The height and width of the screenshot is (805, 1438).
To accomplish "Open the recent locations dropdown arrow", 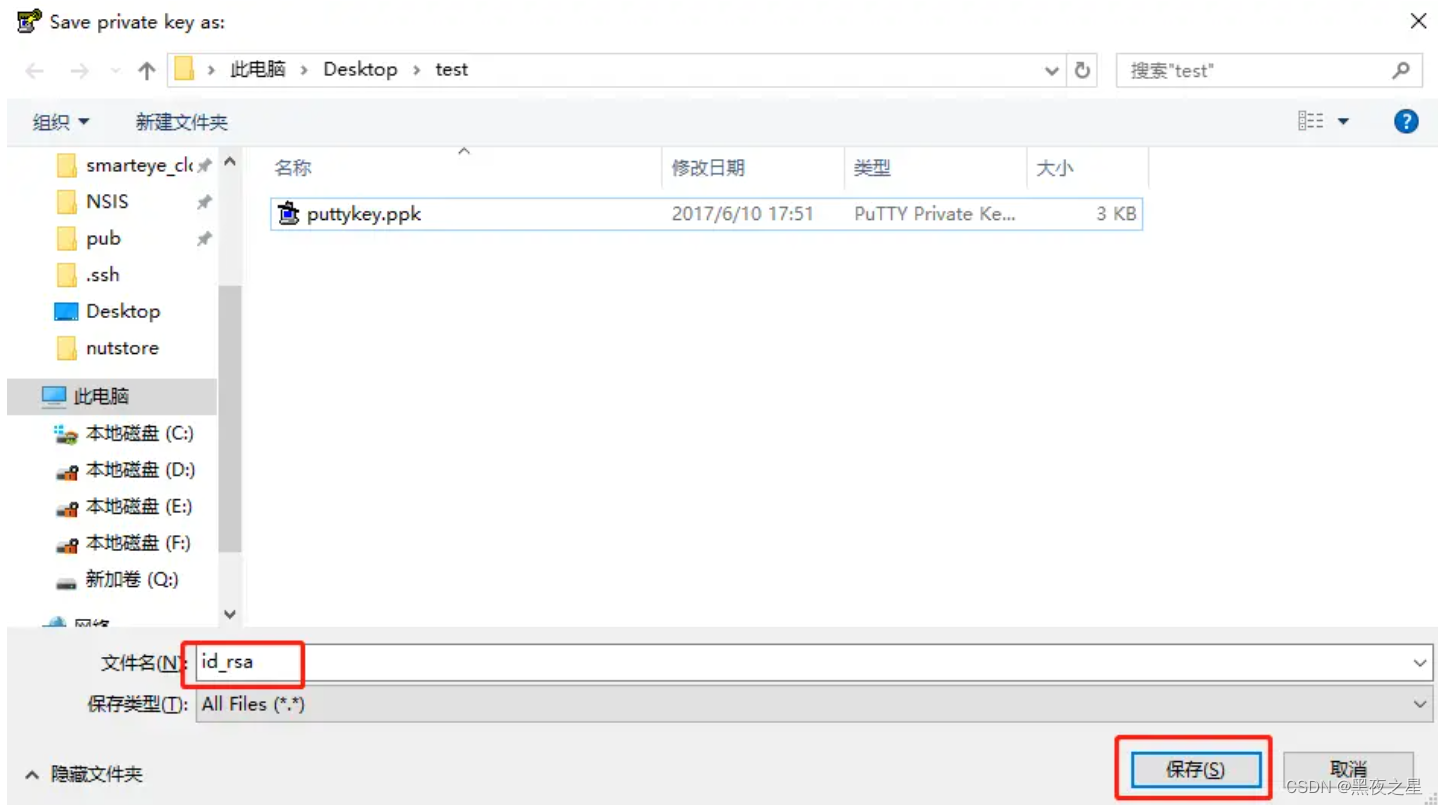I will click(x=115, y=71).
